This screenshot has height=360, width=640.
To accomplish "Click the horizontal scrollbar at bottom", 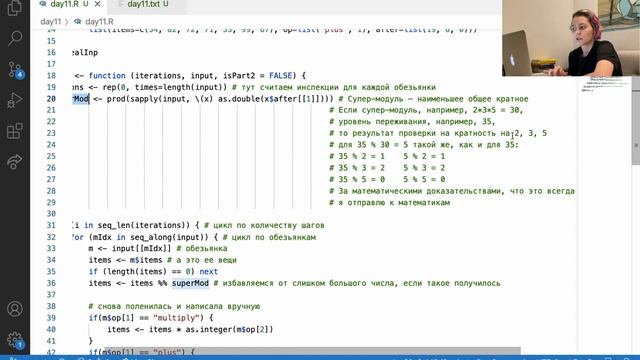I will click(313, 351).
